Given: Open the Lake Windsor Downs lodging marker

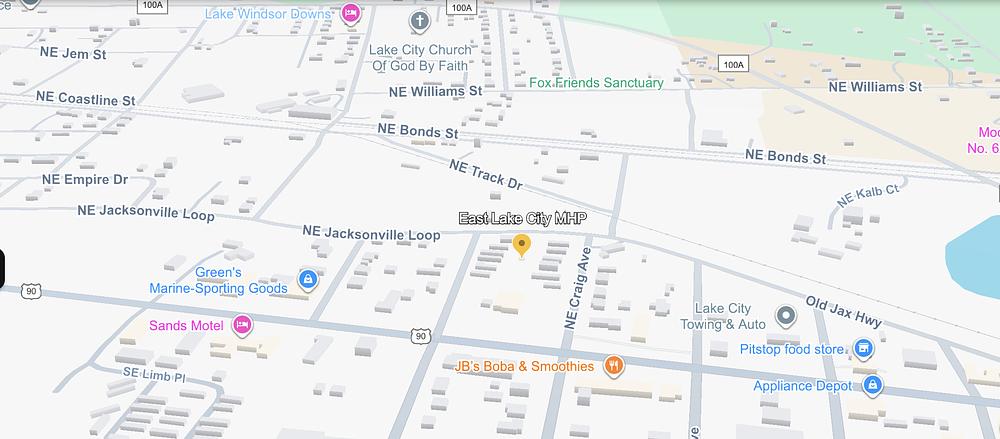Looking at the screenshot, I should [x=350, y=13].
